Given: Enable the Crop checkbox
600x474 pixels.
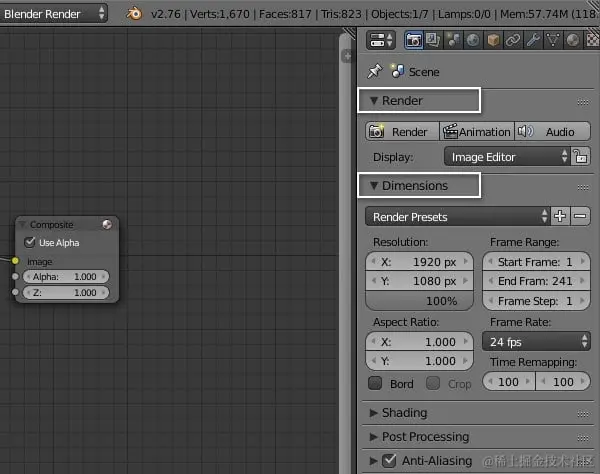Looking at the screenshot, I should pyautogui.click(x=433, y=383).
